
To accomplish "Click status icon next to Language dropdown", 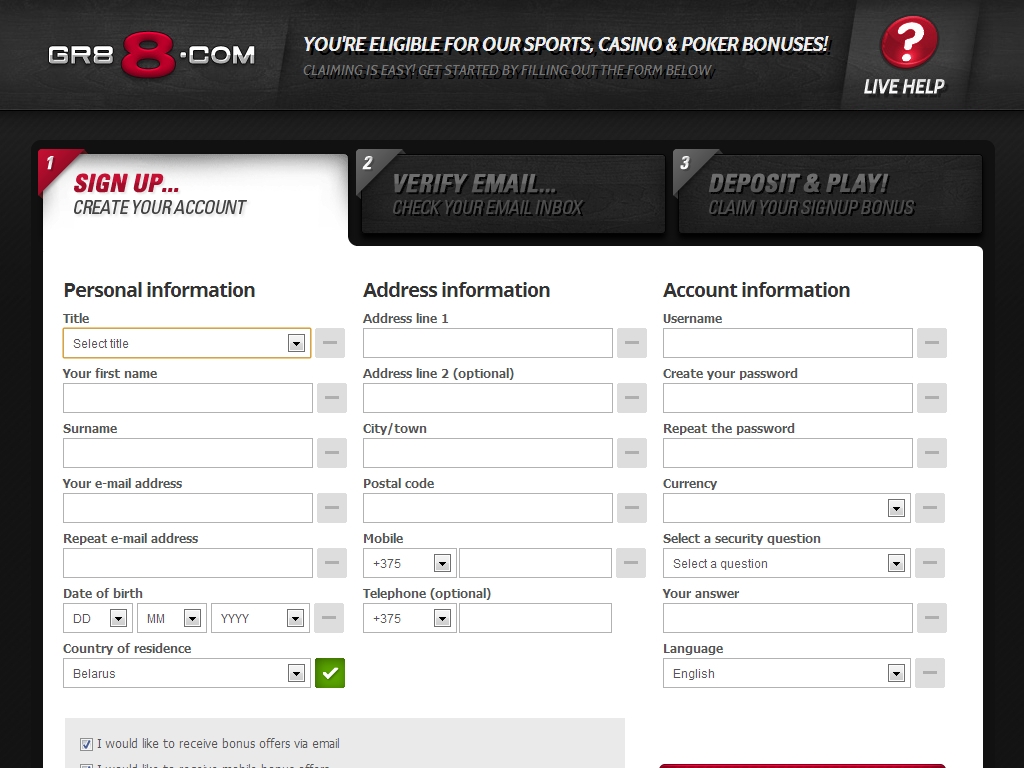I will (929, 673).
